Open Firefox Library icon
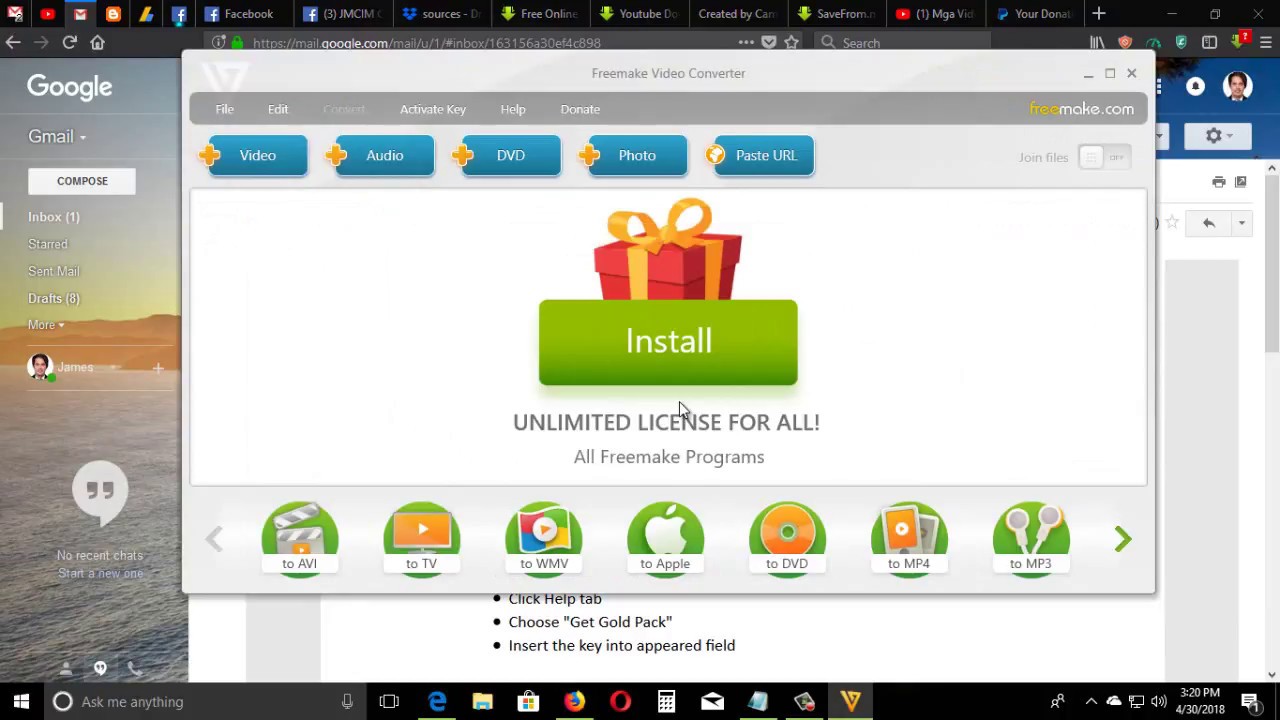Image resolution: width=1280 pixels, height=720 pixels. [x=1097, y=43]
